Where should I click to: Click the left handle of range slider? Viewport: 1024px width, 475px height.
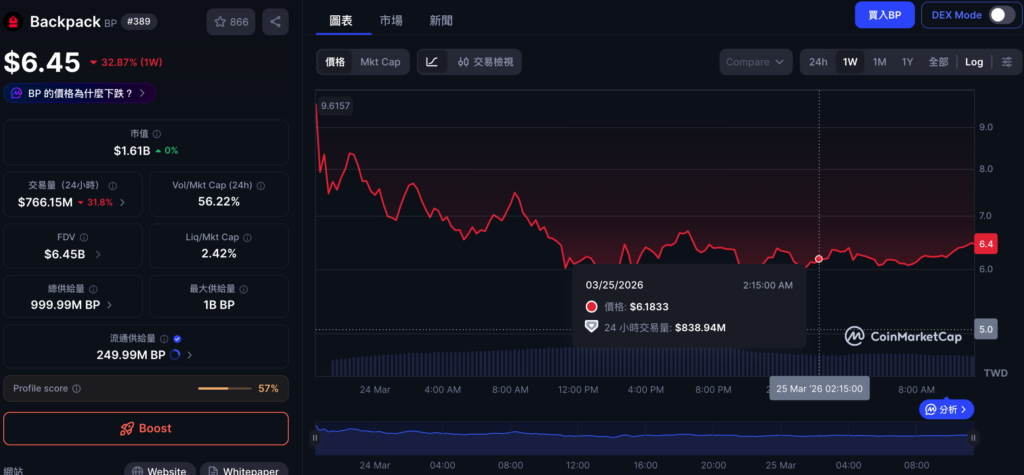coord(315,437)
